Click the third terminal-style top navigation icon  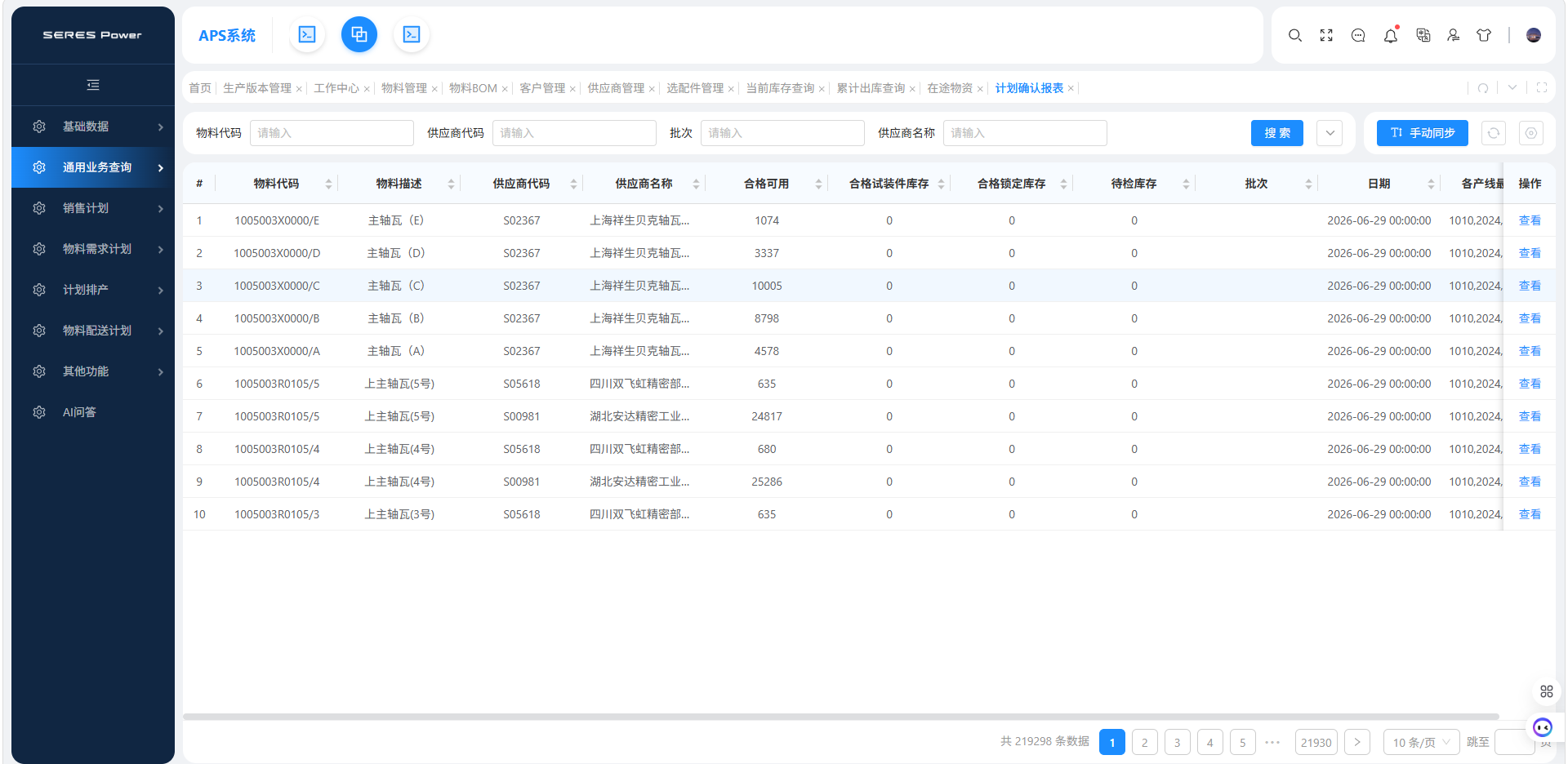(412, 34)
